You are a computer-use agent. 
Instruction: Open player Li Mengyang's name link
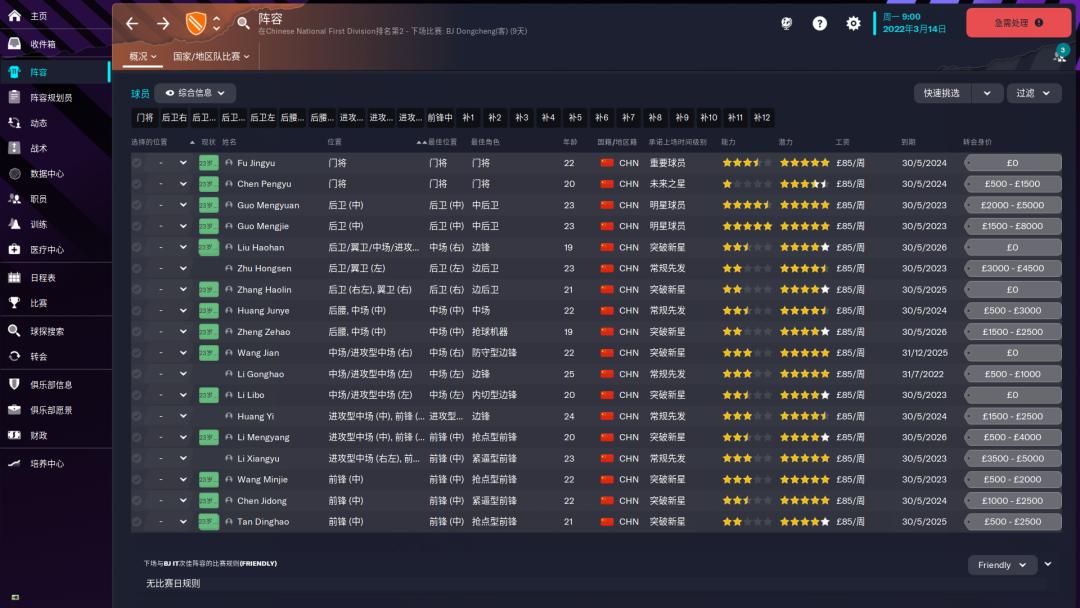[x=263, y=437]
